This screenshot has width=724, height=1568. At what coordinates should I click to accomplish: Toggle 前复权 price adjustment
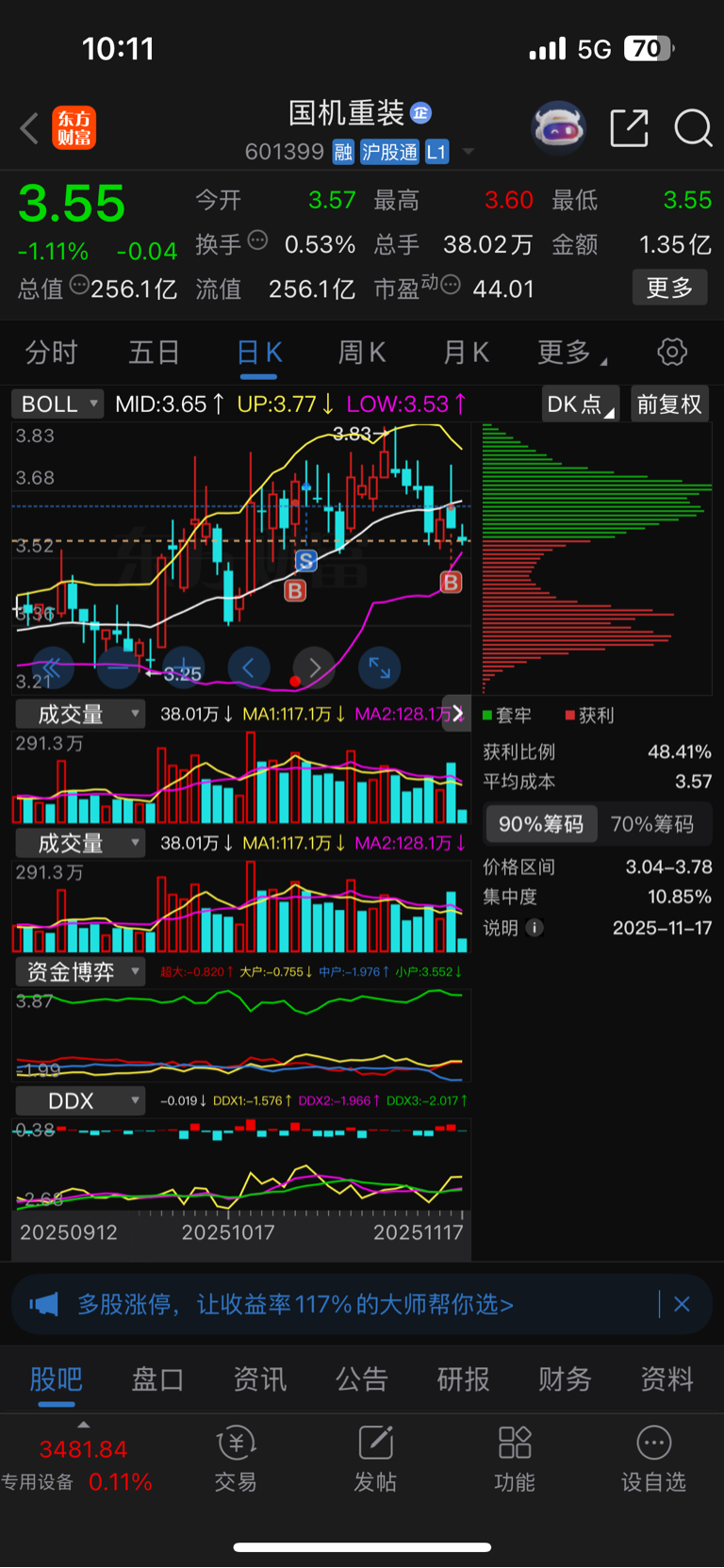[x=669, y=404]
